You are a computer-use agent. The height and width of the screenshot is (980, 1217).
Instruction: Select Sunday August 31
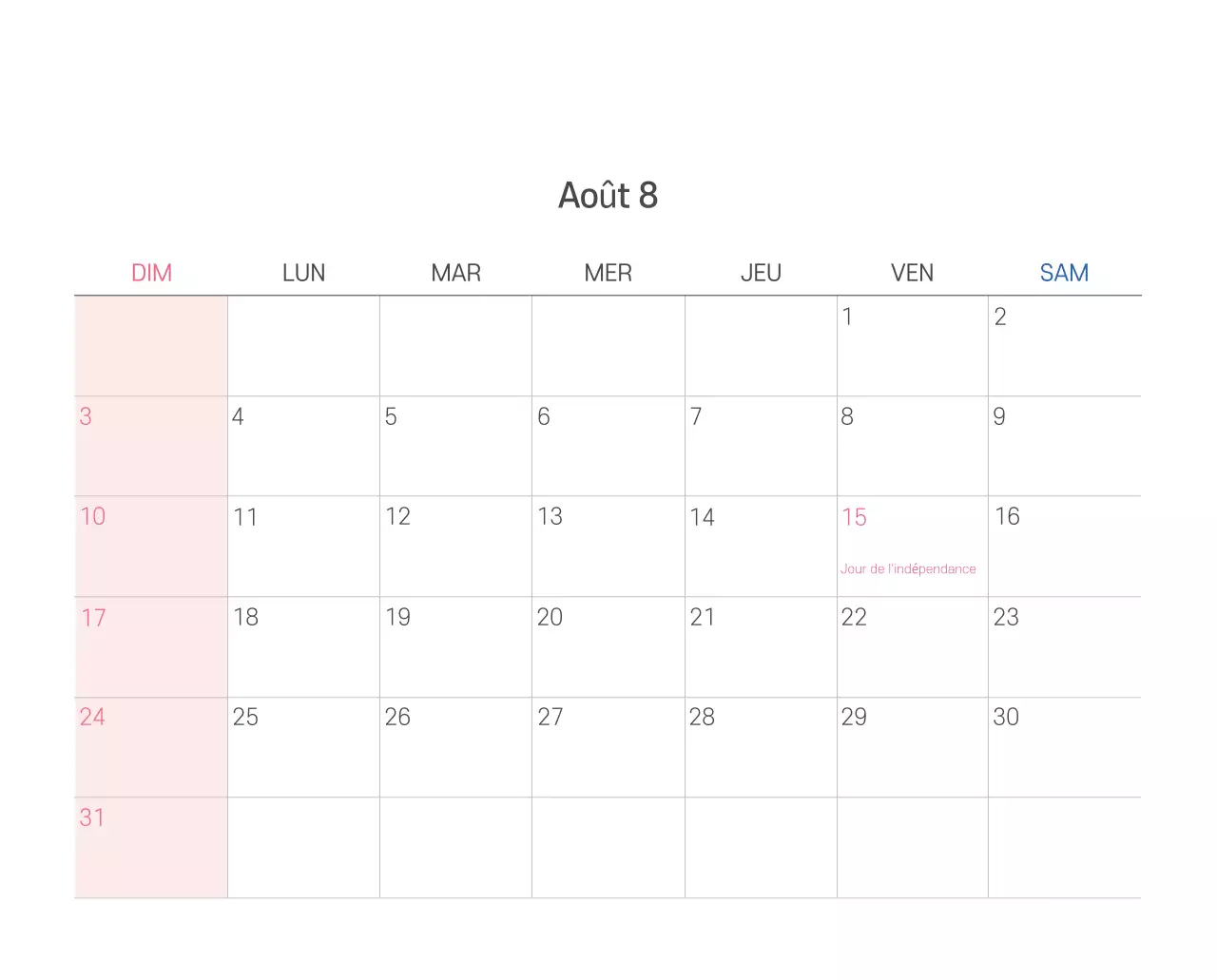tap(151, 846)
